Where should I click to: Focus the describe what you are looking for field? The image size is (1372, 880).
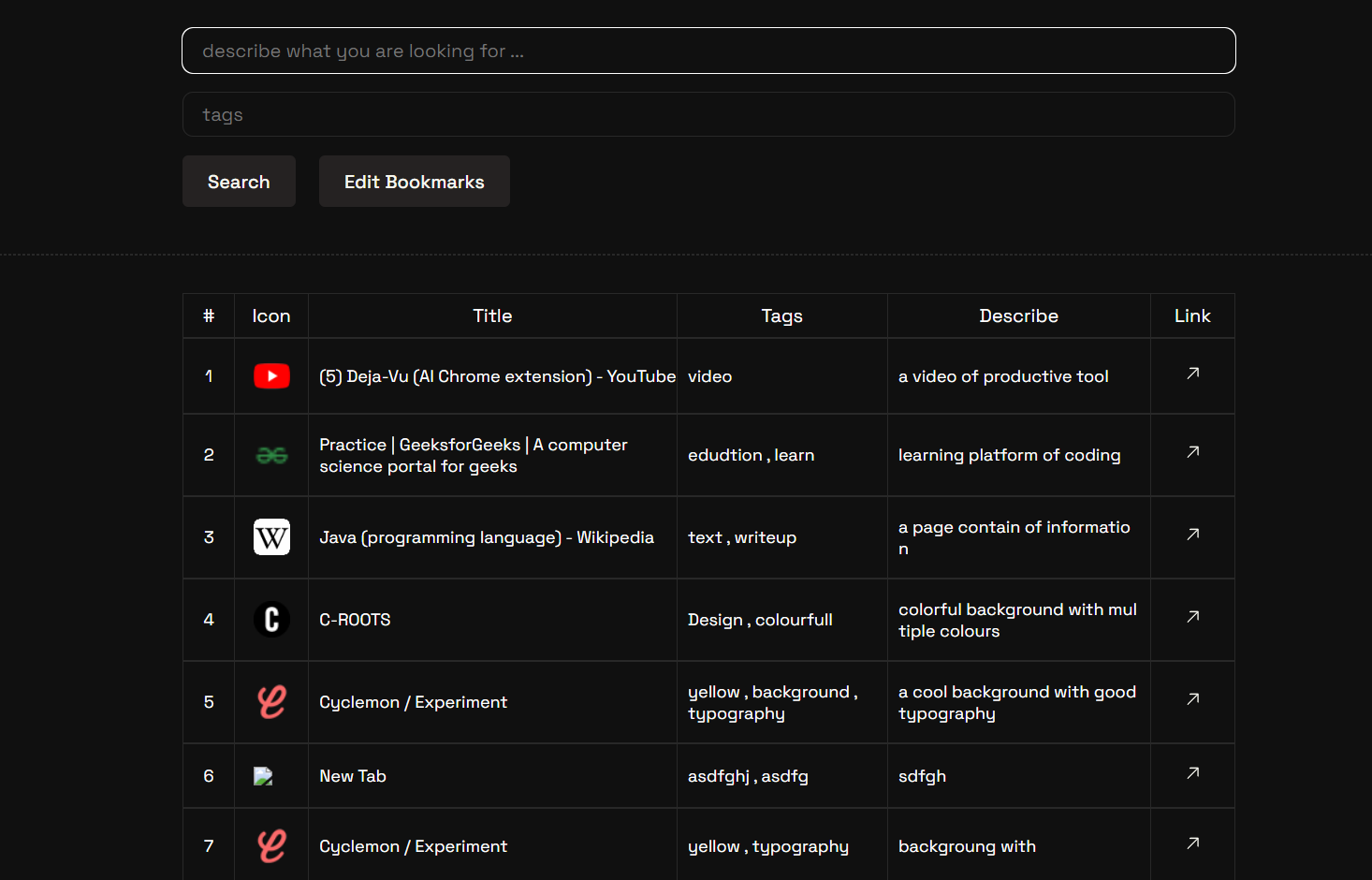tap(708, 51)
